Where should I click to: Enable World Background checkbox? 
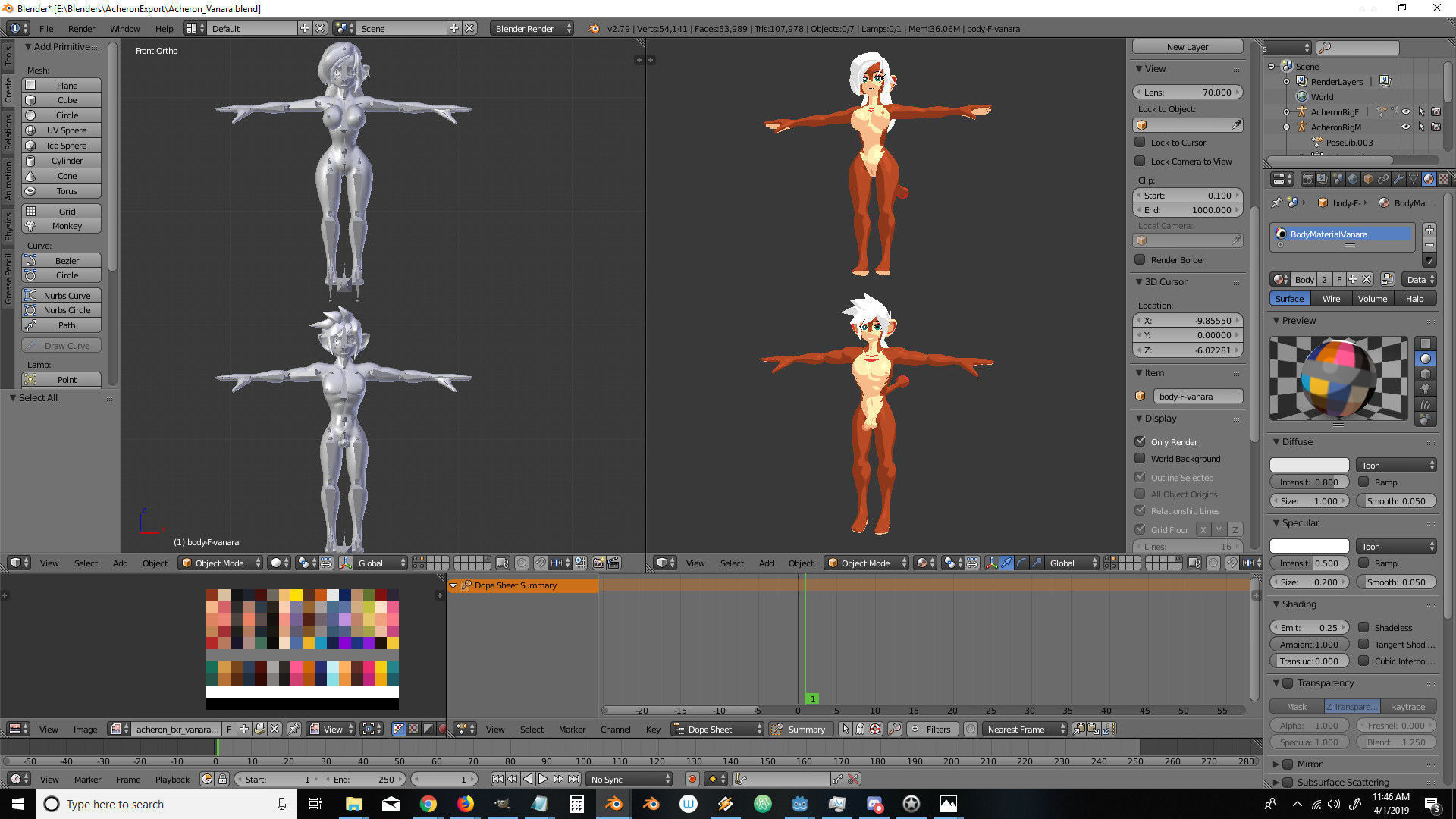(x=1140, y=458)
